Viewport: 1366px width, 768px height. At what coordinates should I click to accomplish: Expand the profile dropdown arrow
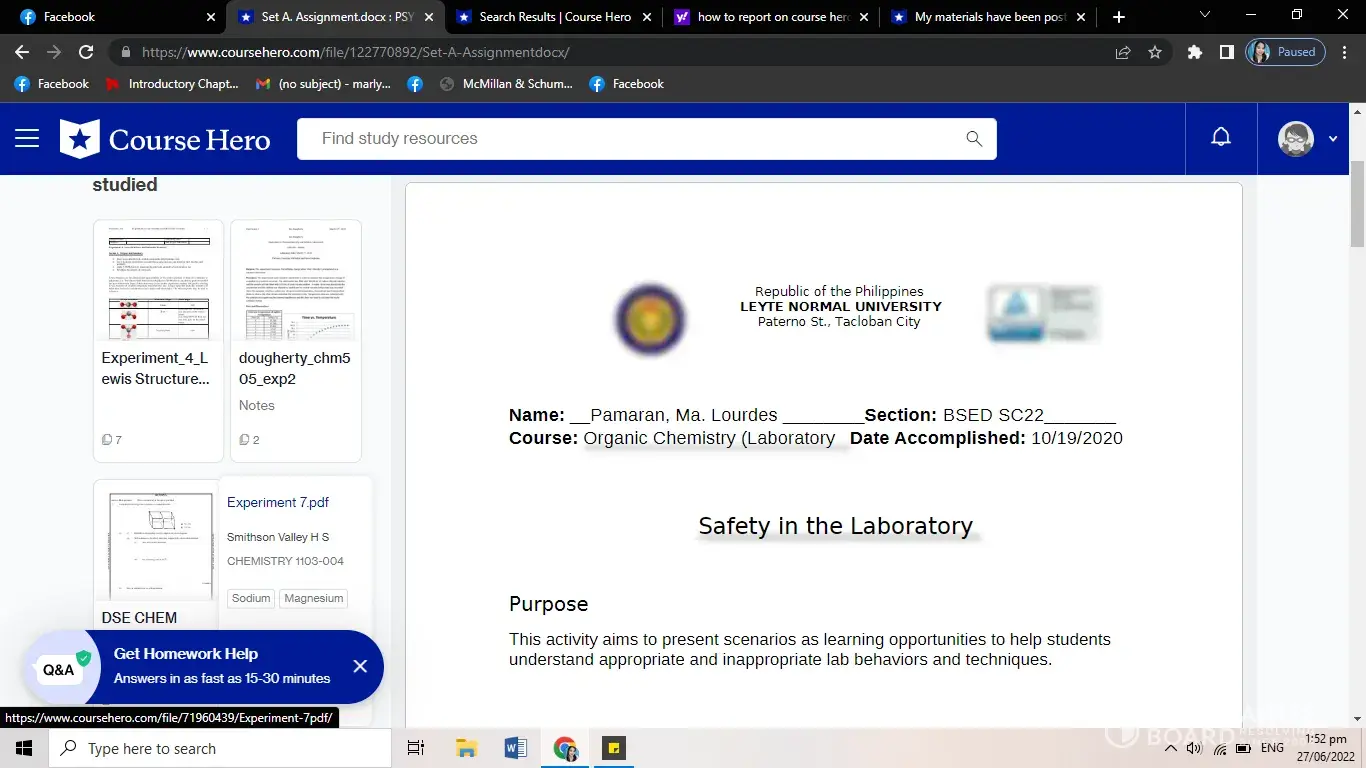(x=1332, y=139)
